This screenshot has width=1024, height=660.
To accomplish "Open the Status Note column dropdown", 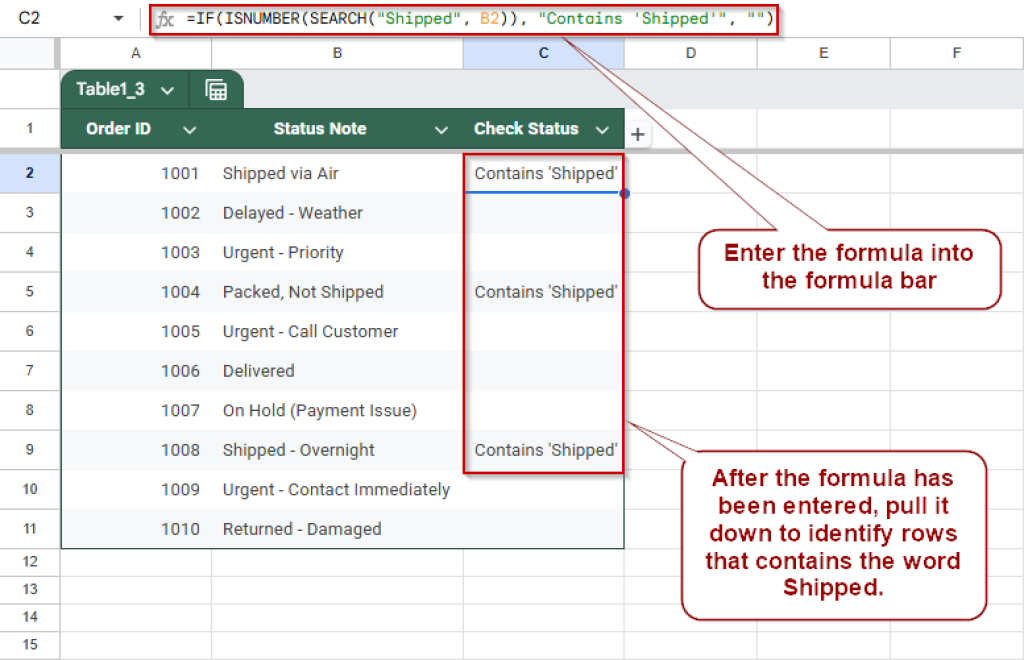I will pos(441,129).
